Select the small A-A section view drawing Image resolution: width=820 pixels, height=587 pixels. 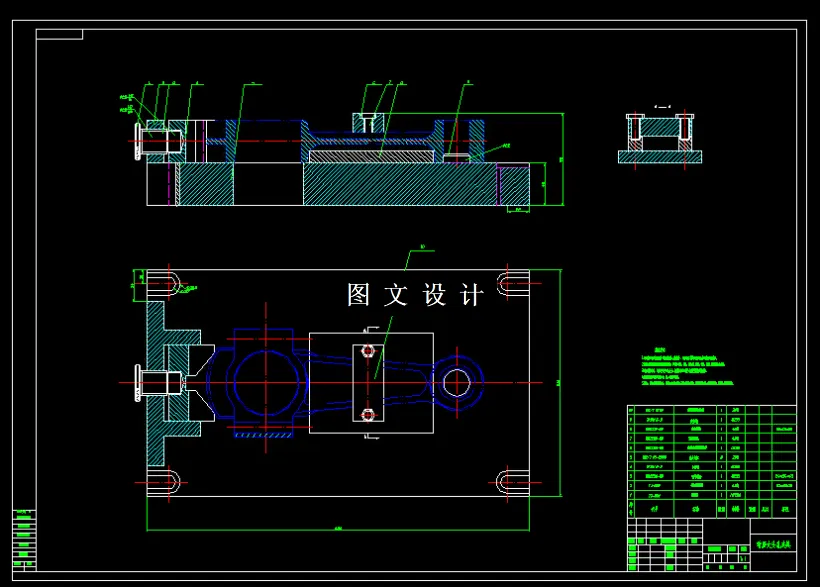tap(660, 139)
